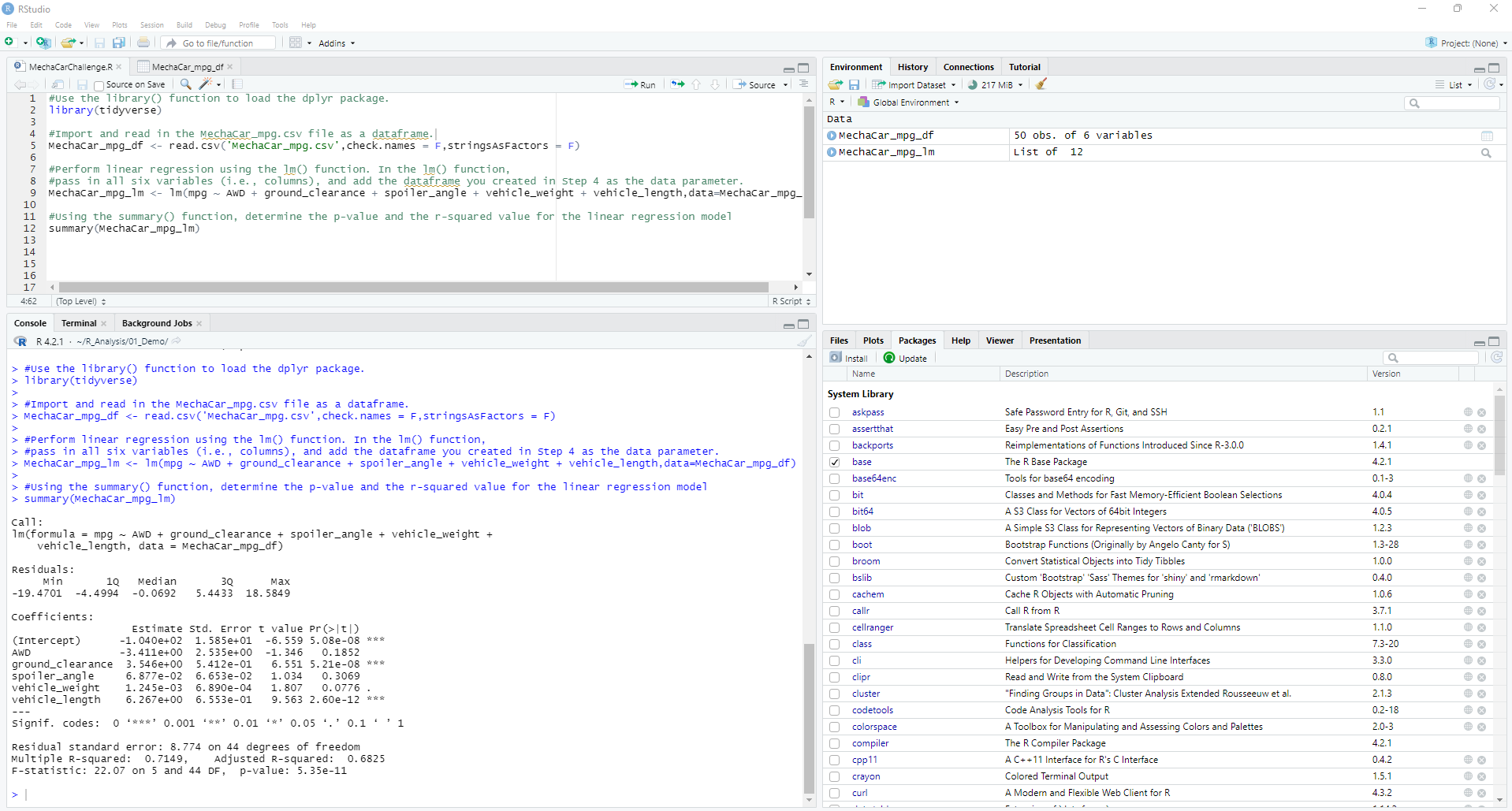
Task: Enable the broom package checkbox
Action: [x=835, y=561]
